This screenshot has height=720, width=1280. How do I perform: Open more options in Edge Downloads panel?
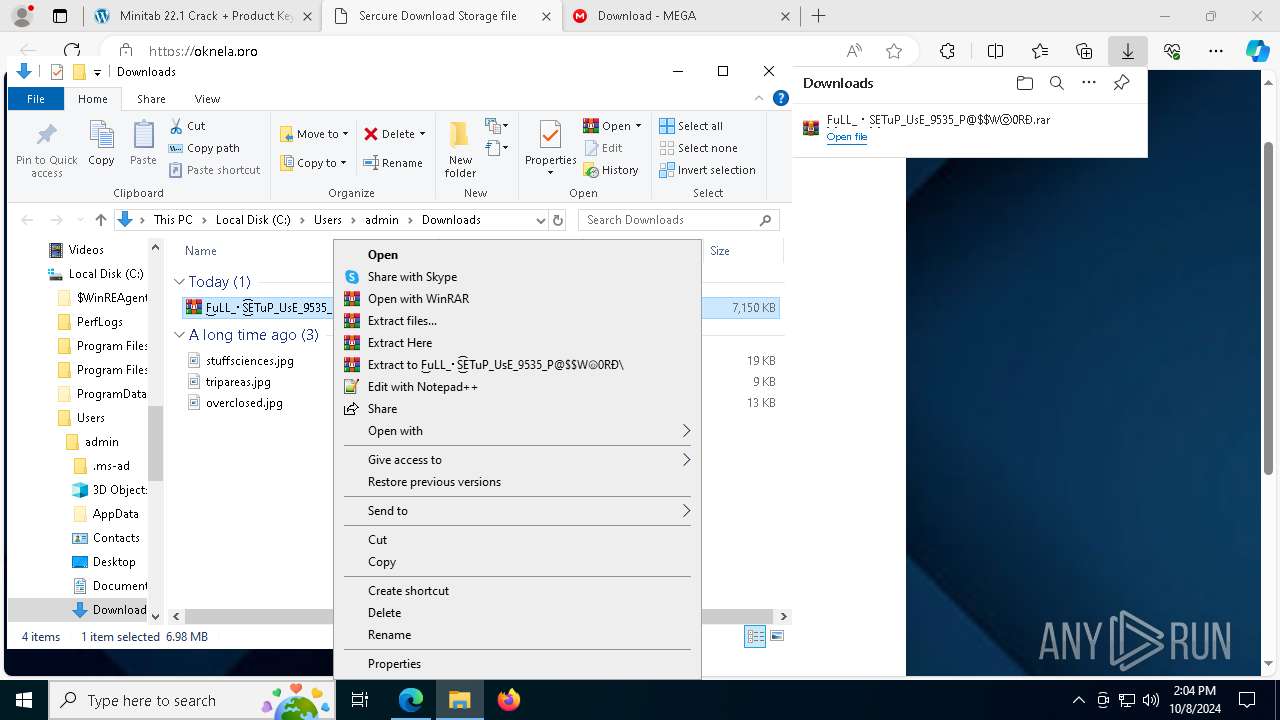(1089, 83)
